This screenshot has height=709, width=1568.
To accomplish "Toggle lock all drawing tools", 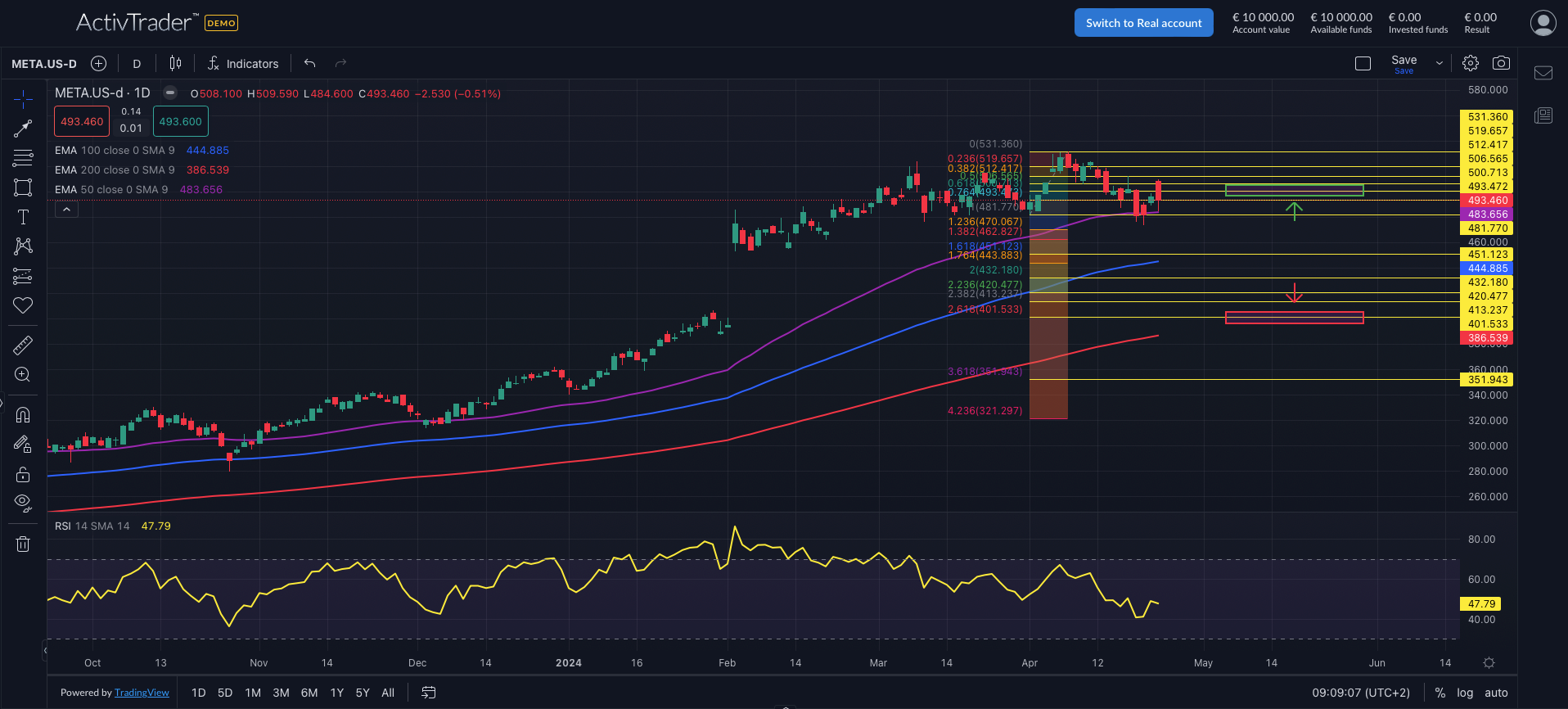I will point(23,474).
